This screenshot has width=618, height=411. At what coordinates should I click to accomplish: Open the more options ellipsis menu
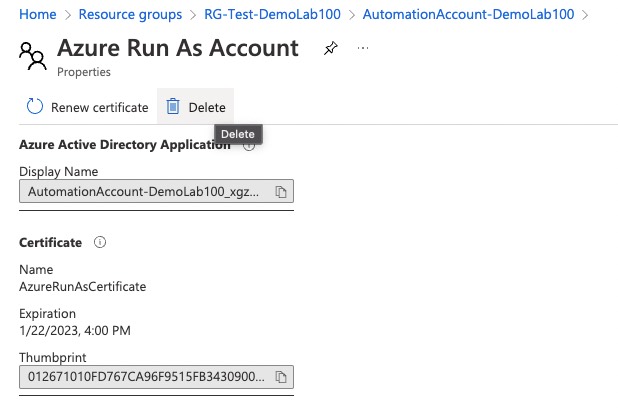(x=363, y=48)
